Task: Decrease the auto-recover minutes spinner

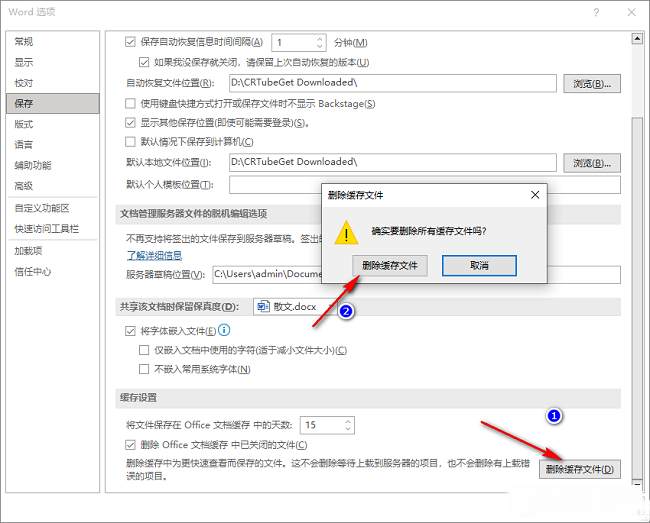Action: pos(319,46)
